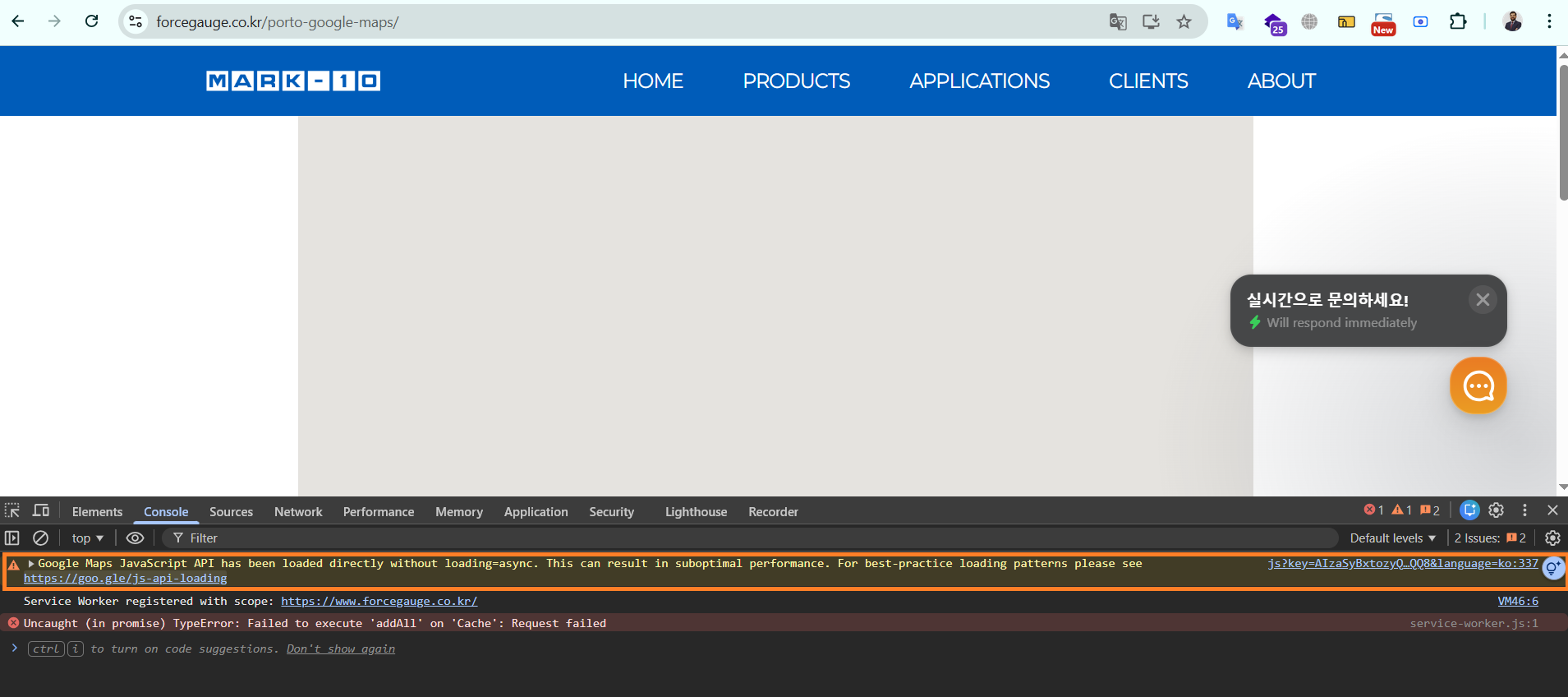Screen dimensions: 1568x697
Task: Open the Recorder tab
Action: [x=773, y=511]
